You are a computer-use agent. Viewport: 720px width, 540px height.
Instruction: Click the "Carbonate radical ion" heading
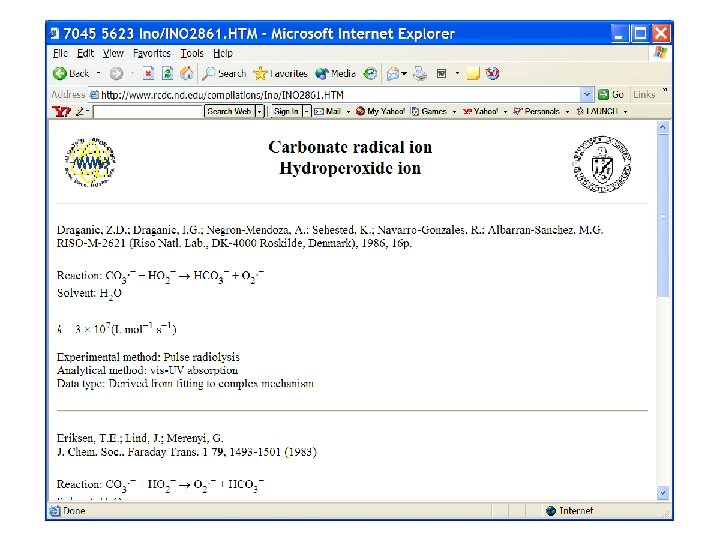point(350,147)
